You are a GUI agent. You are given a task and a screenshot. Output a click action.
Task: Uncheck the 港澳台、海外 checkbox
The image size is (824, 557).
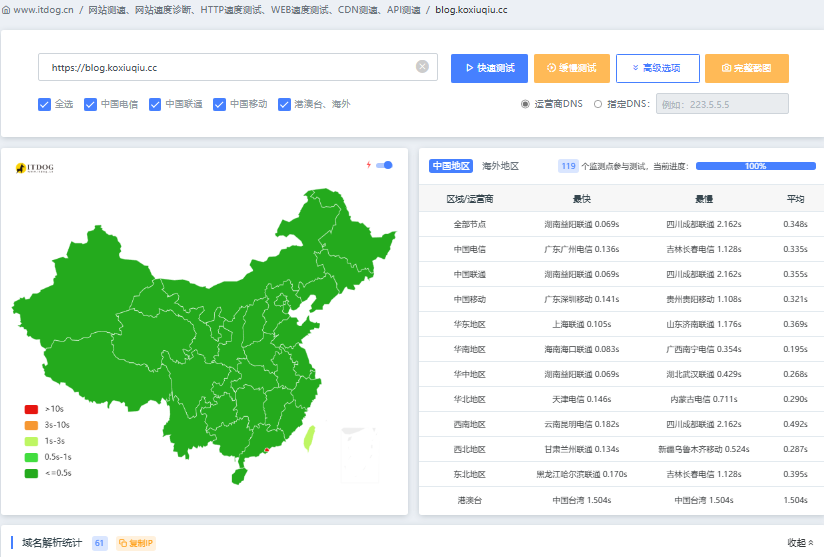click(285, 104)
